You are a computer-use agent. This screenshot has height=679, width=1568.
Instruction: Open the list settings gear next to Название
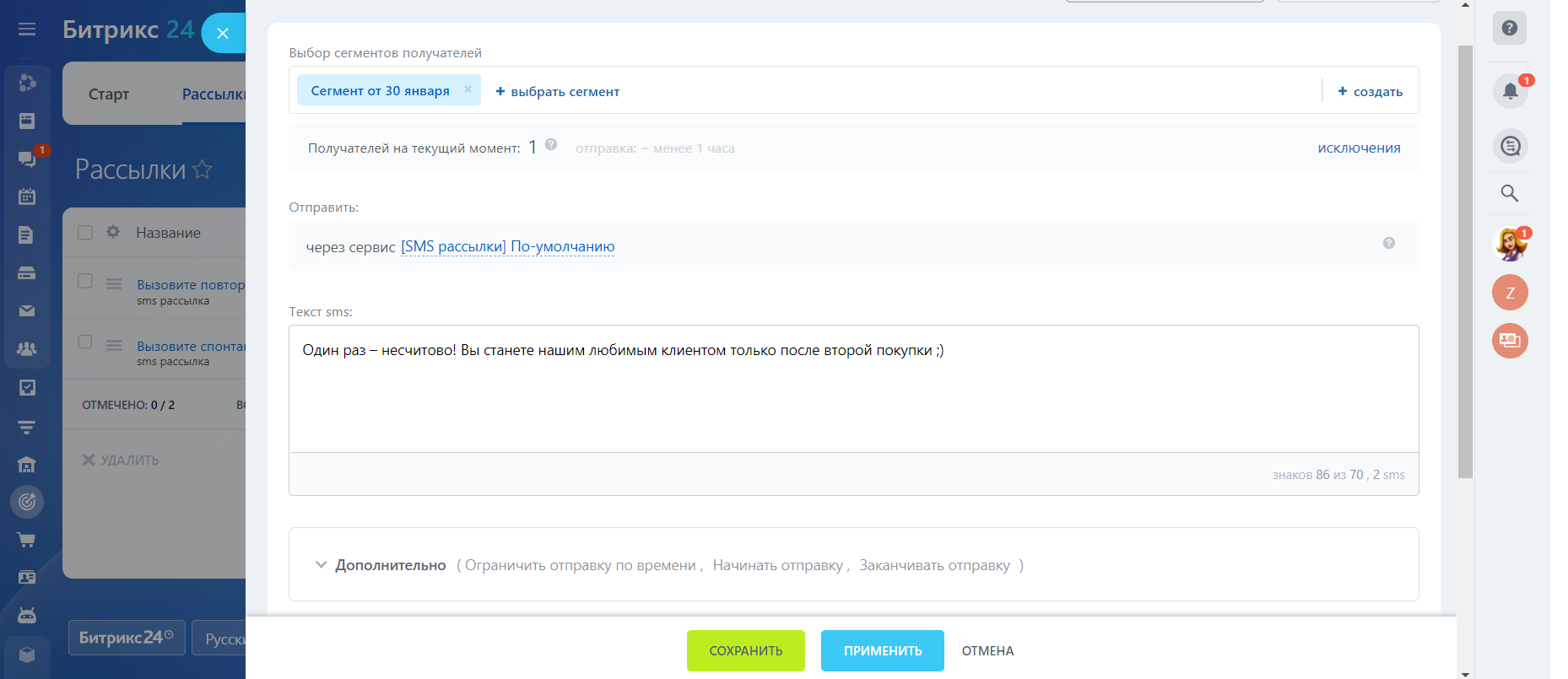click(113, 232)
